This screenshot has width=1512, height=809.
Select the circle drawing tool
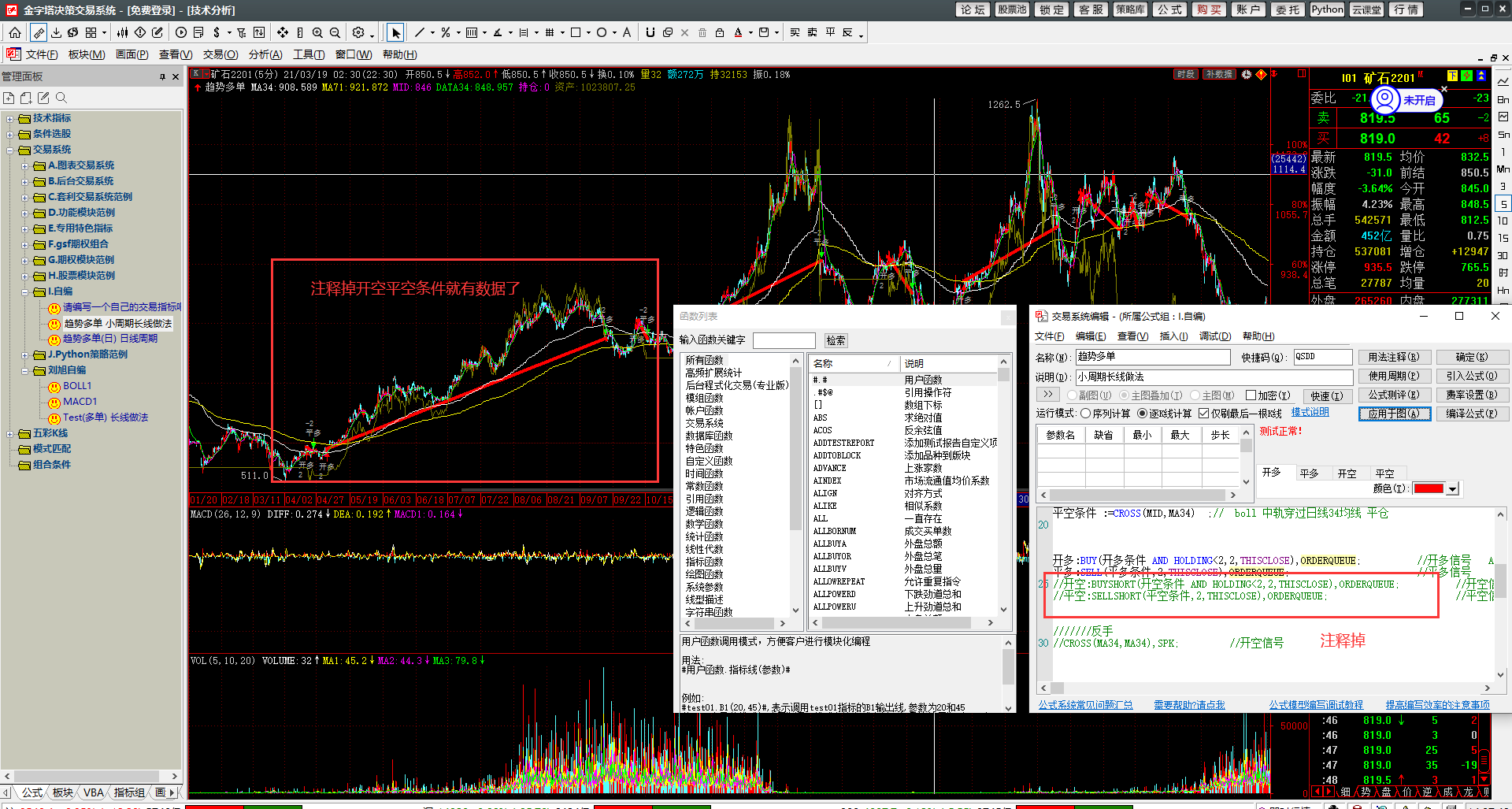pyautogui.click(x=602, y=32)
